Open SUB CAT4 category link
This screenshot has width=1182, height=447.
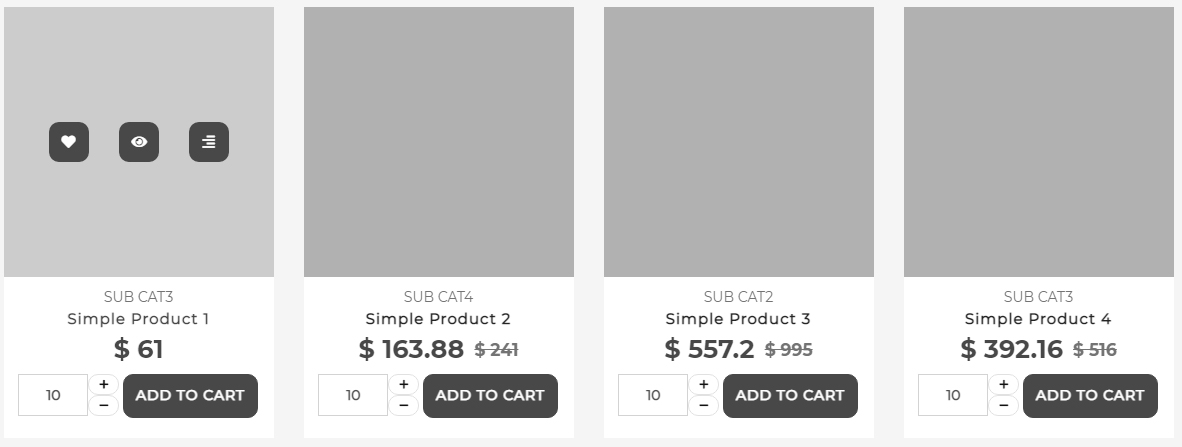pyautogui.click(x=438, y=297)
